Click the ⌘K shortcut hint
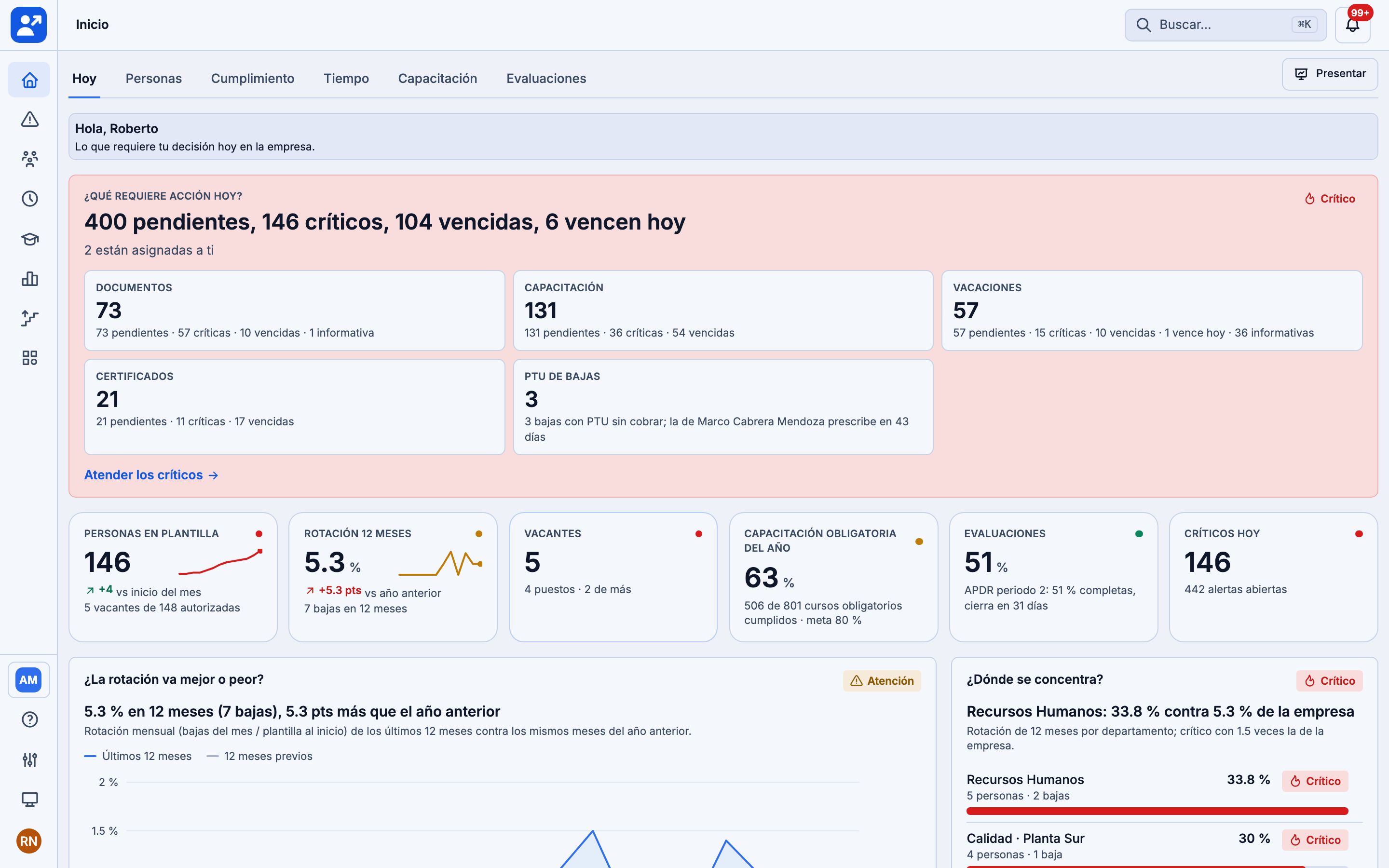1389x868 pixels. click(1304, 25)
